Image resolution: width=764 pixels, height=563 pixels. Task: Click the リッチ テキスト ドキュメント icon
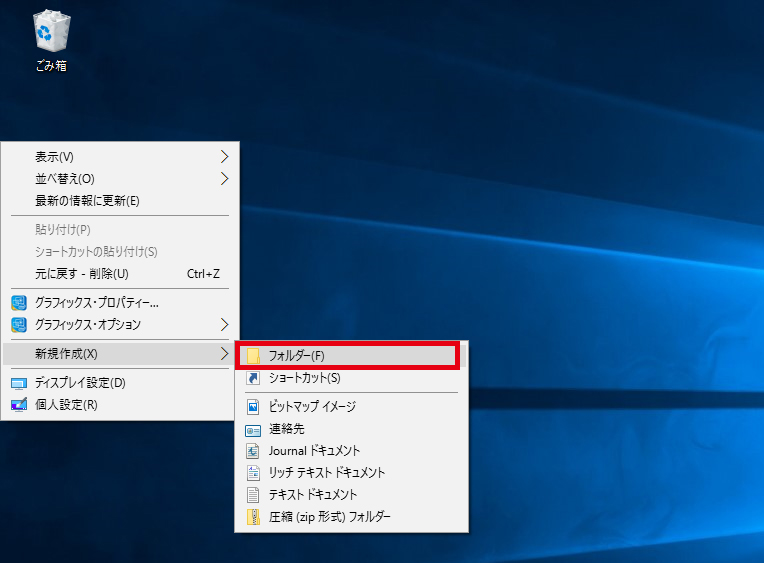point(253,473)
